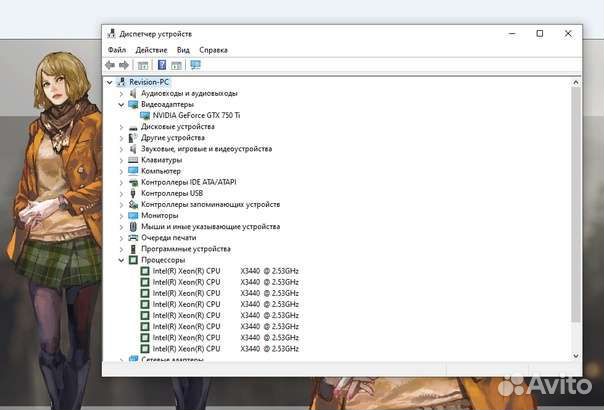This screenshot has width=604, height=410.
Task: Click the Очереди печати printer icon
Action: click(x=133, y=238)
